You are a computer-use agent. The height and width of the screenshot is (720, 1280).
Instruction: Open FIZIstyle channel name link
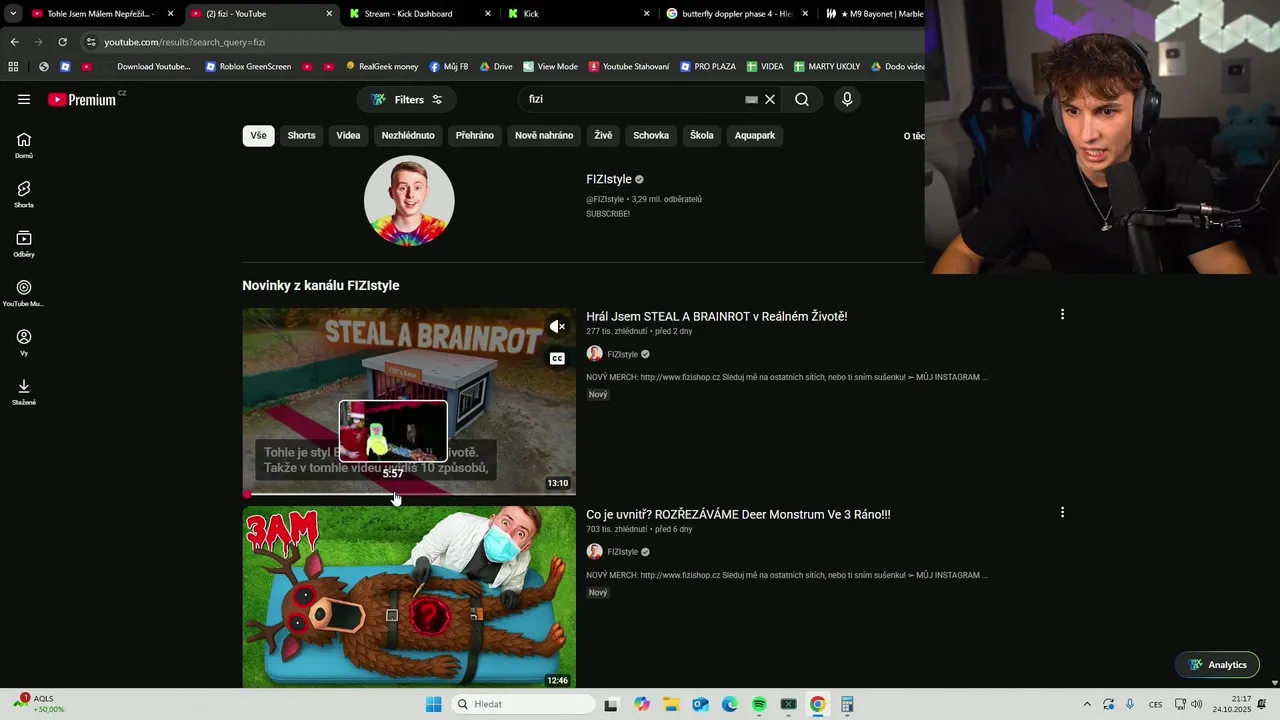(609, 179)
